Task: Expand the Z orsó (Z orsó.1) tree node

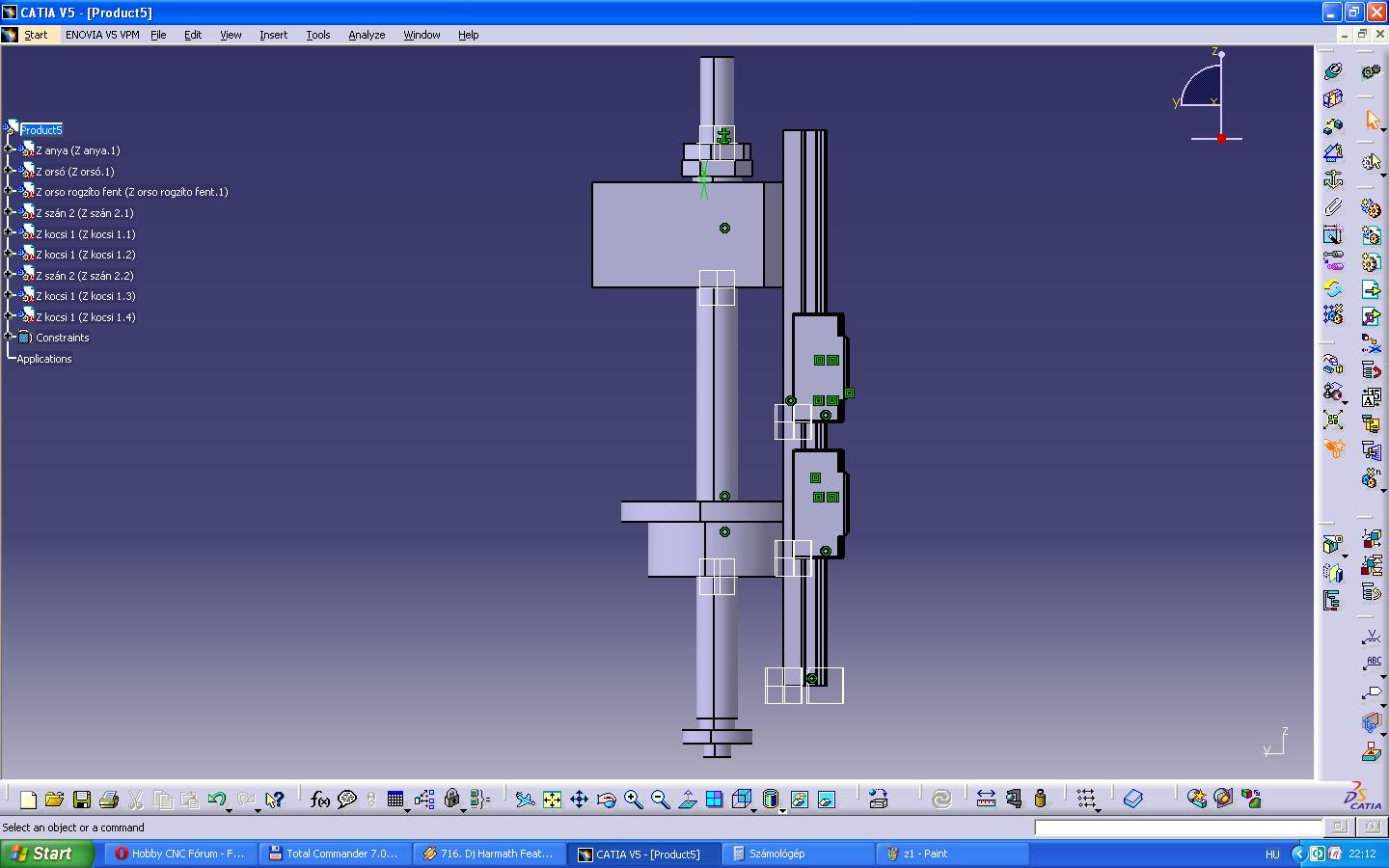Action: click(x=9, y=171)
